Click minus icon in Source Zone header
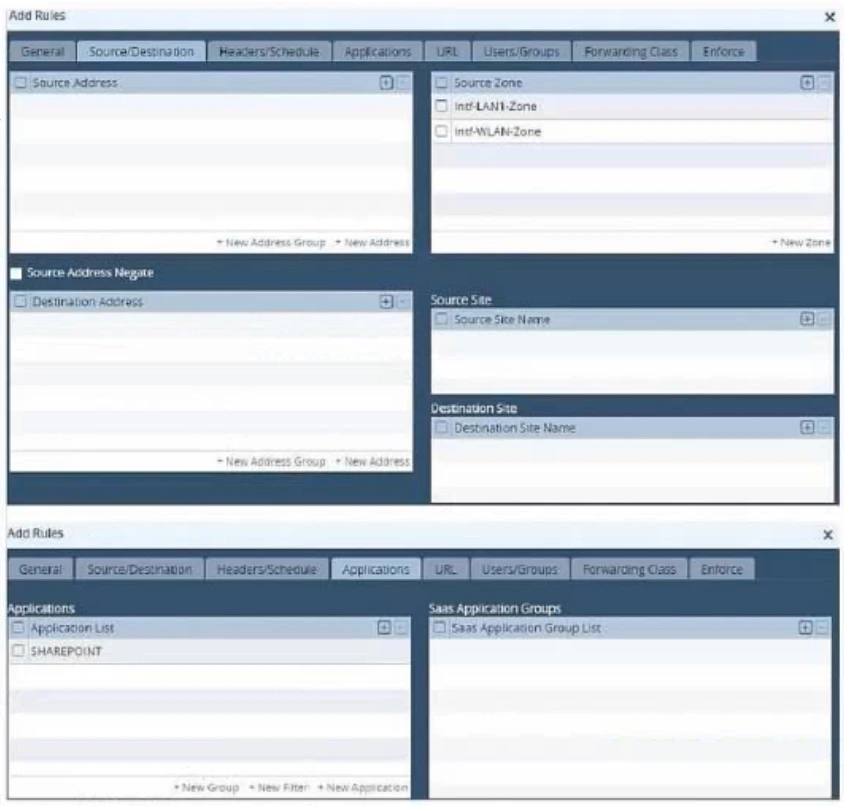This screenshot has height=806, width=844. [x=824, y=83]
